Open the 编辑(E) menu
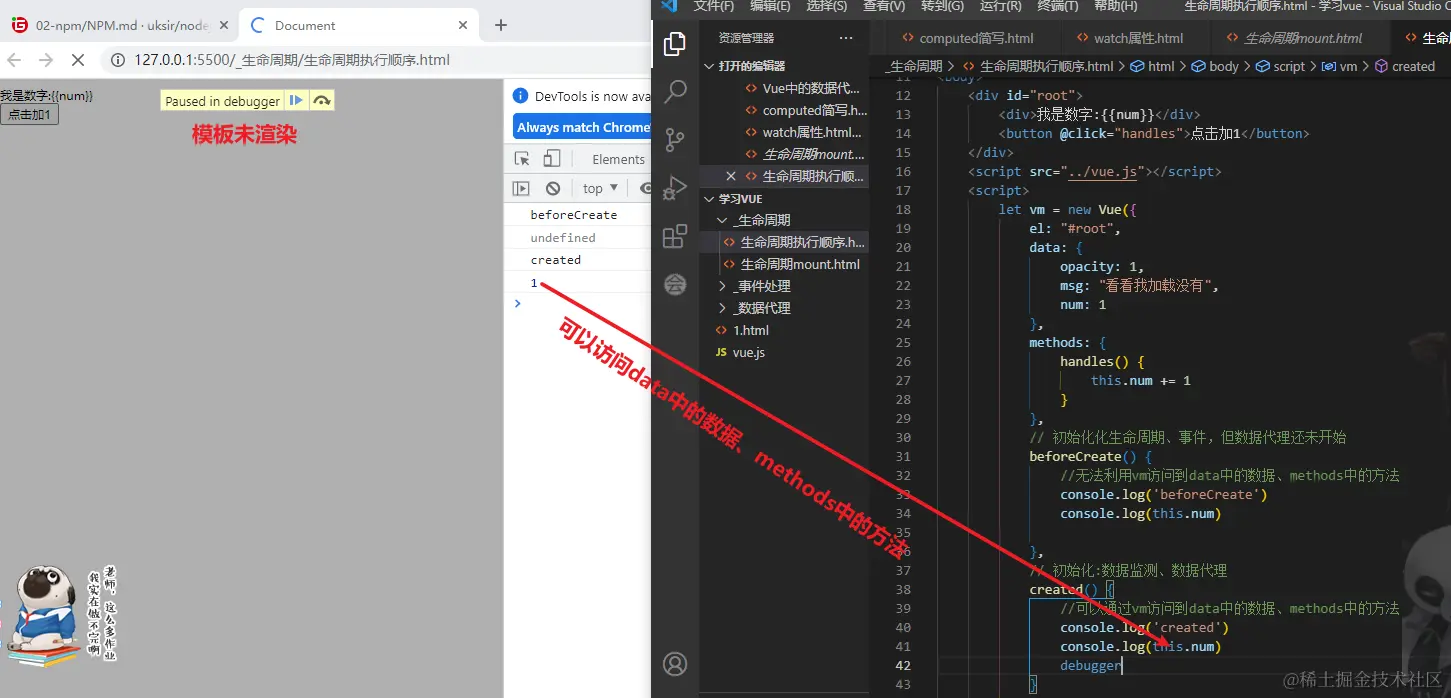The image size is (1451, 698). click(770, 6)
